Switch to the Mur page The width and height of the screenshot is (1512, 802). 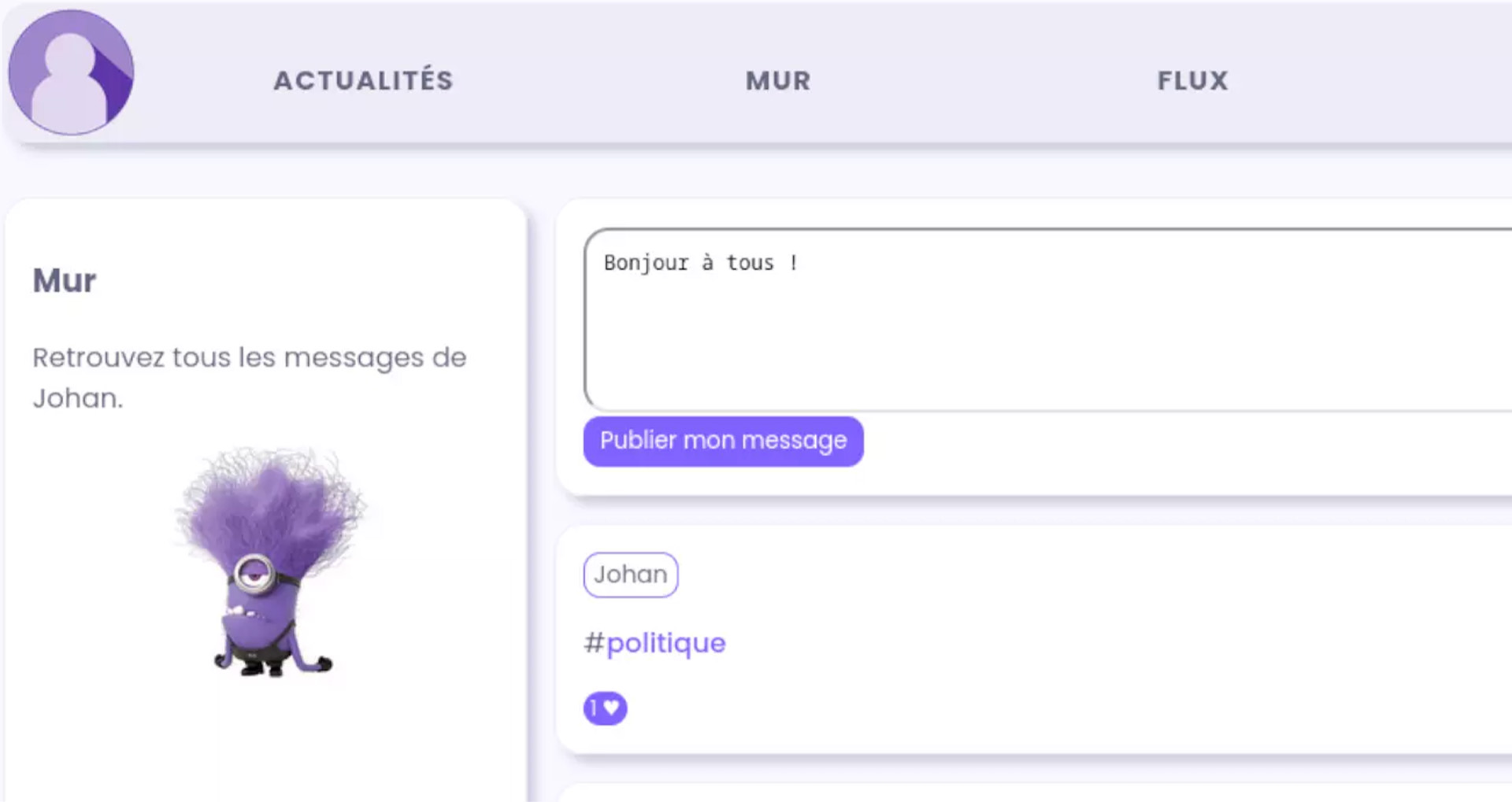coord(778,80)
